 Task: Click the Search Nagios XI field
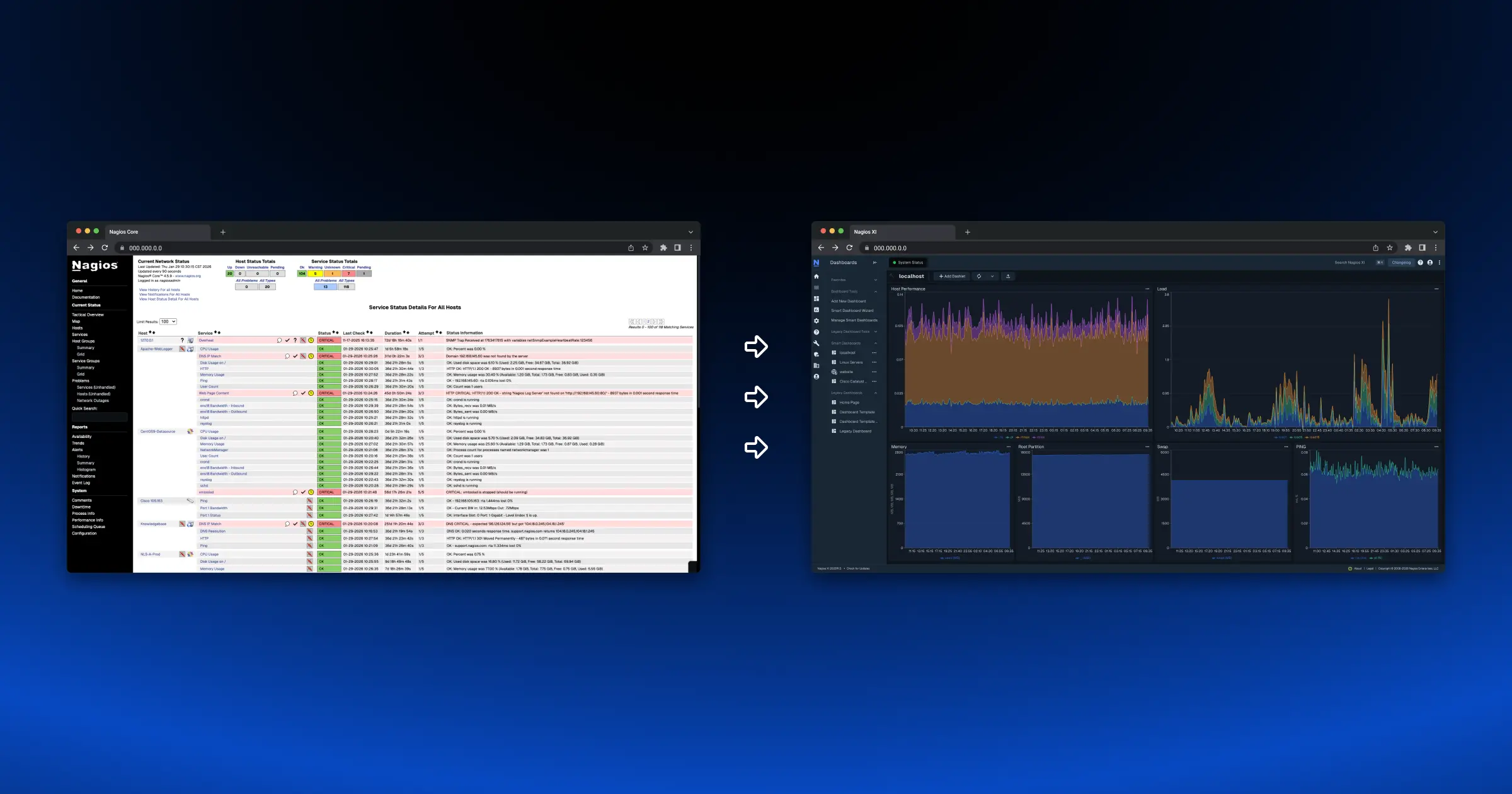1349,263
